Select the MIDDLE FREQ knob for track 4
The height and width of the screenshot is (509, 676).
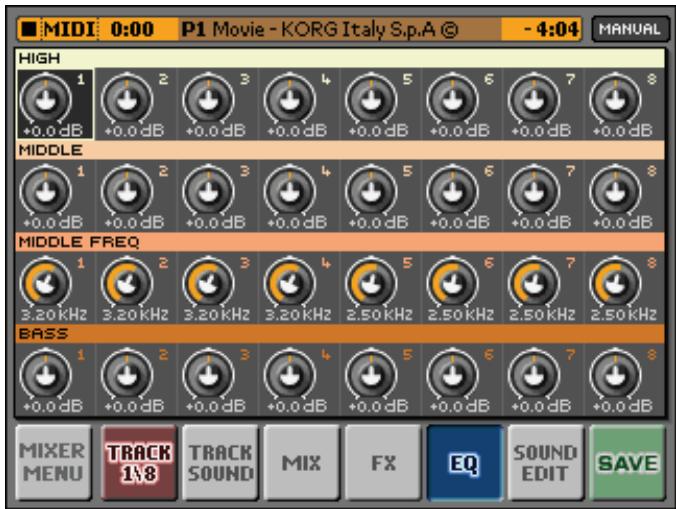click(290, 283)
